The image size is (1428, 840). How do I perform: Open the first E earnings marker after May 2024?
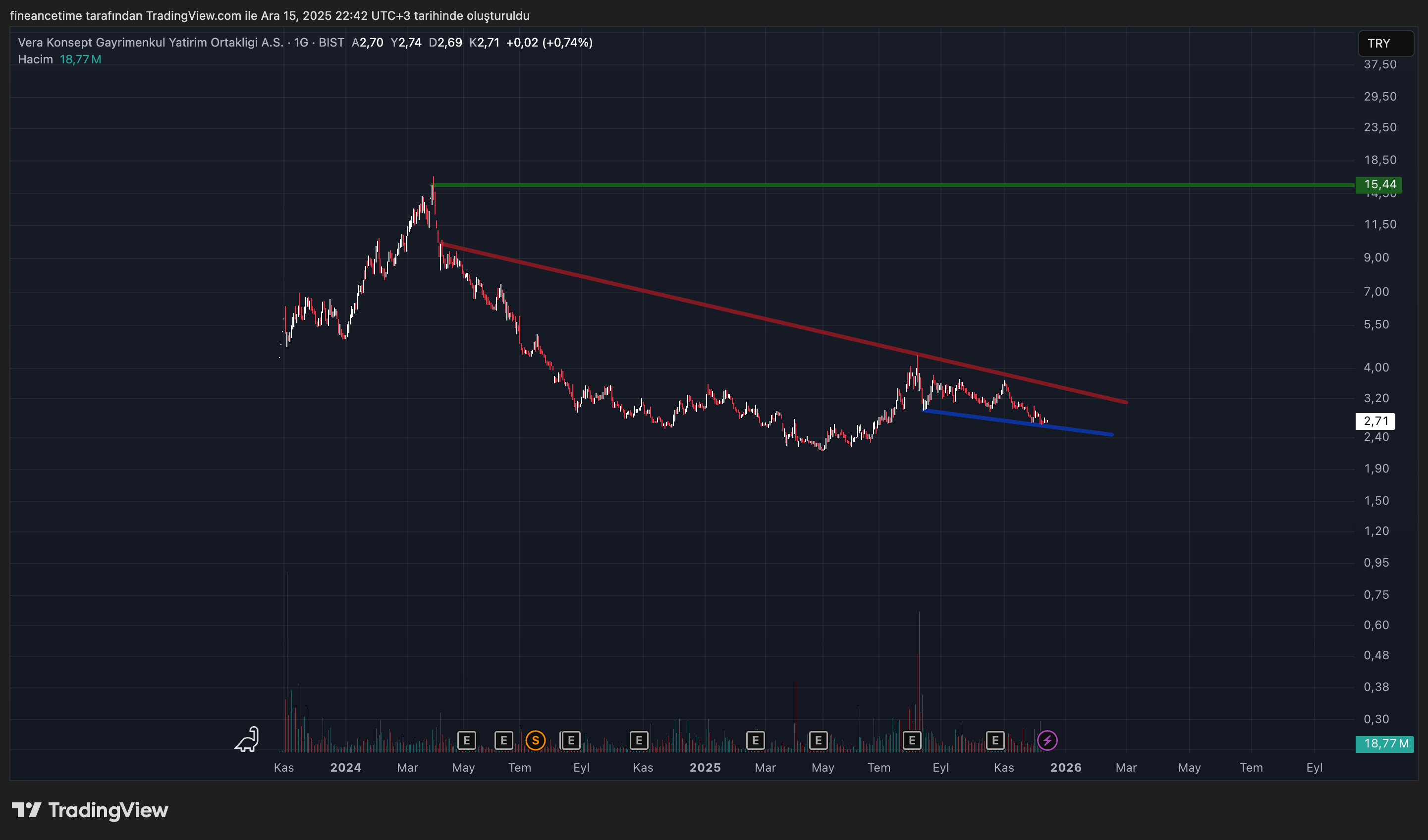click(466, 740)
